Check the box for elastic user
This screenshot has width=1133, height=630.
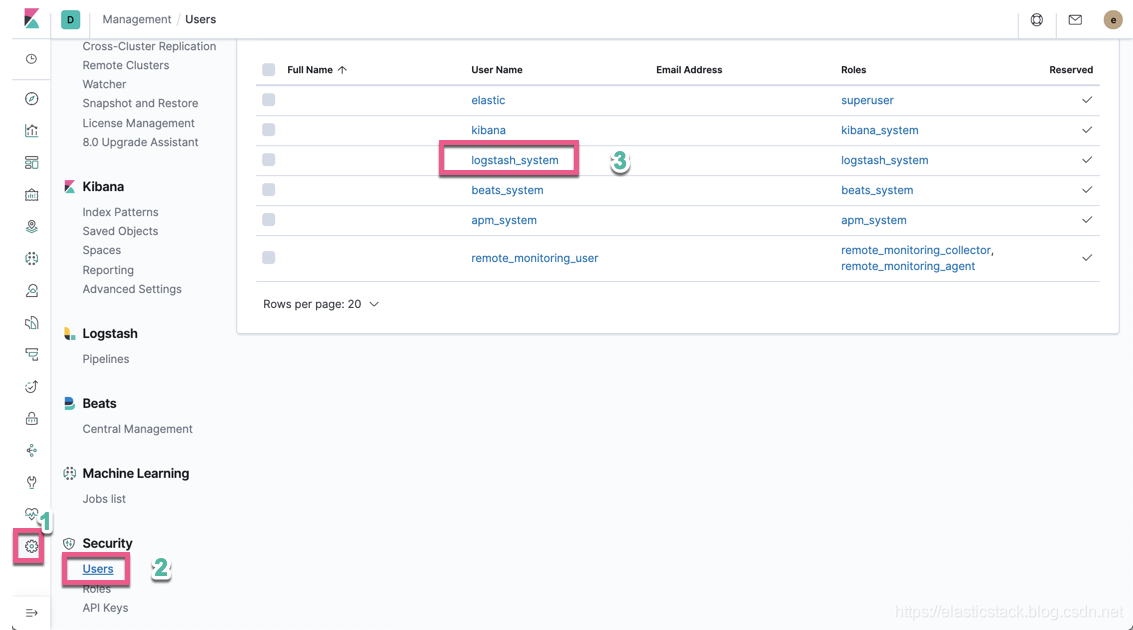coord(269,100)
